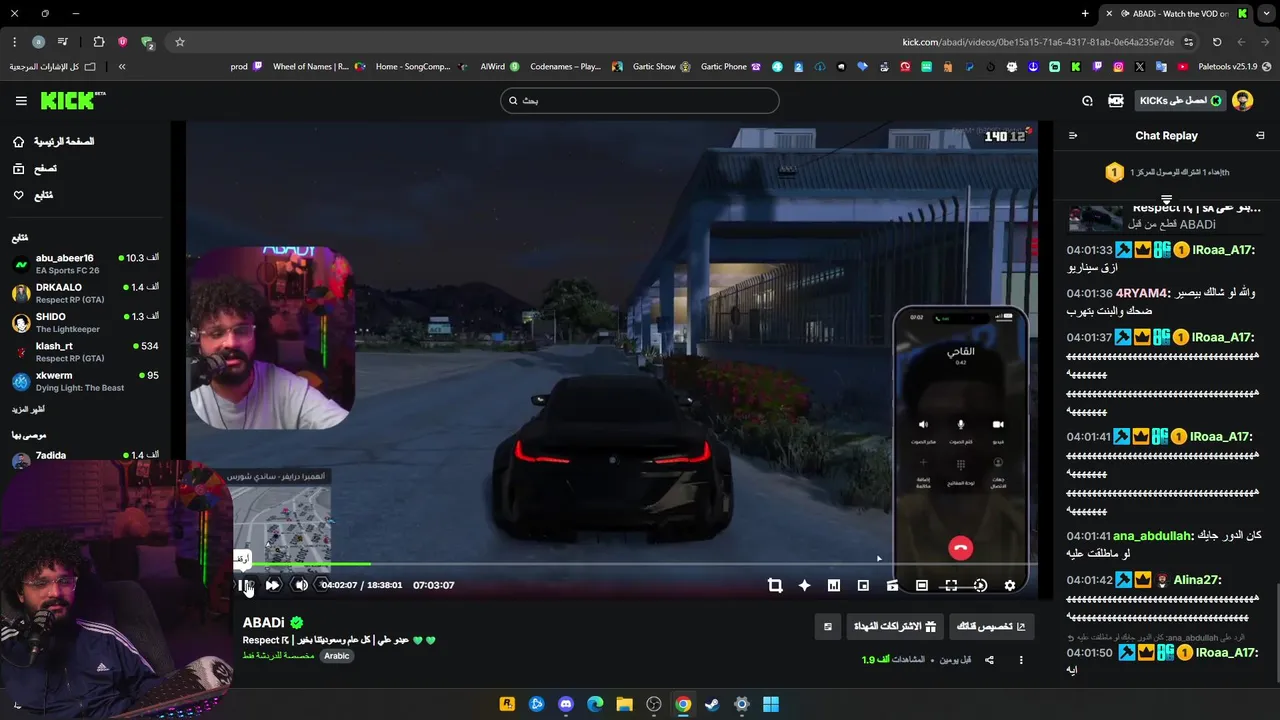Open DRKAALO channel in the sidebar
The image size is (1280, 720).
coord(85,293)
